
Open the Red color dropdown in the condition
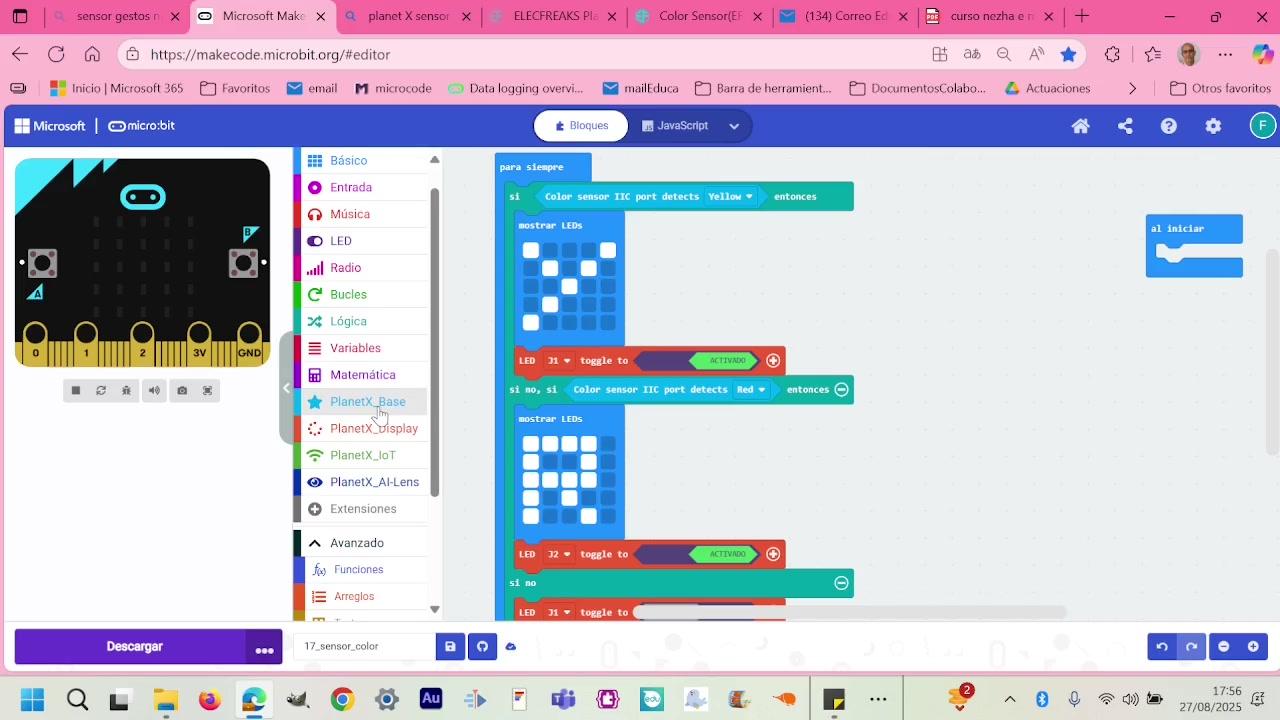point(750,389)
